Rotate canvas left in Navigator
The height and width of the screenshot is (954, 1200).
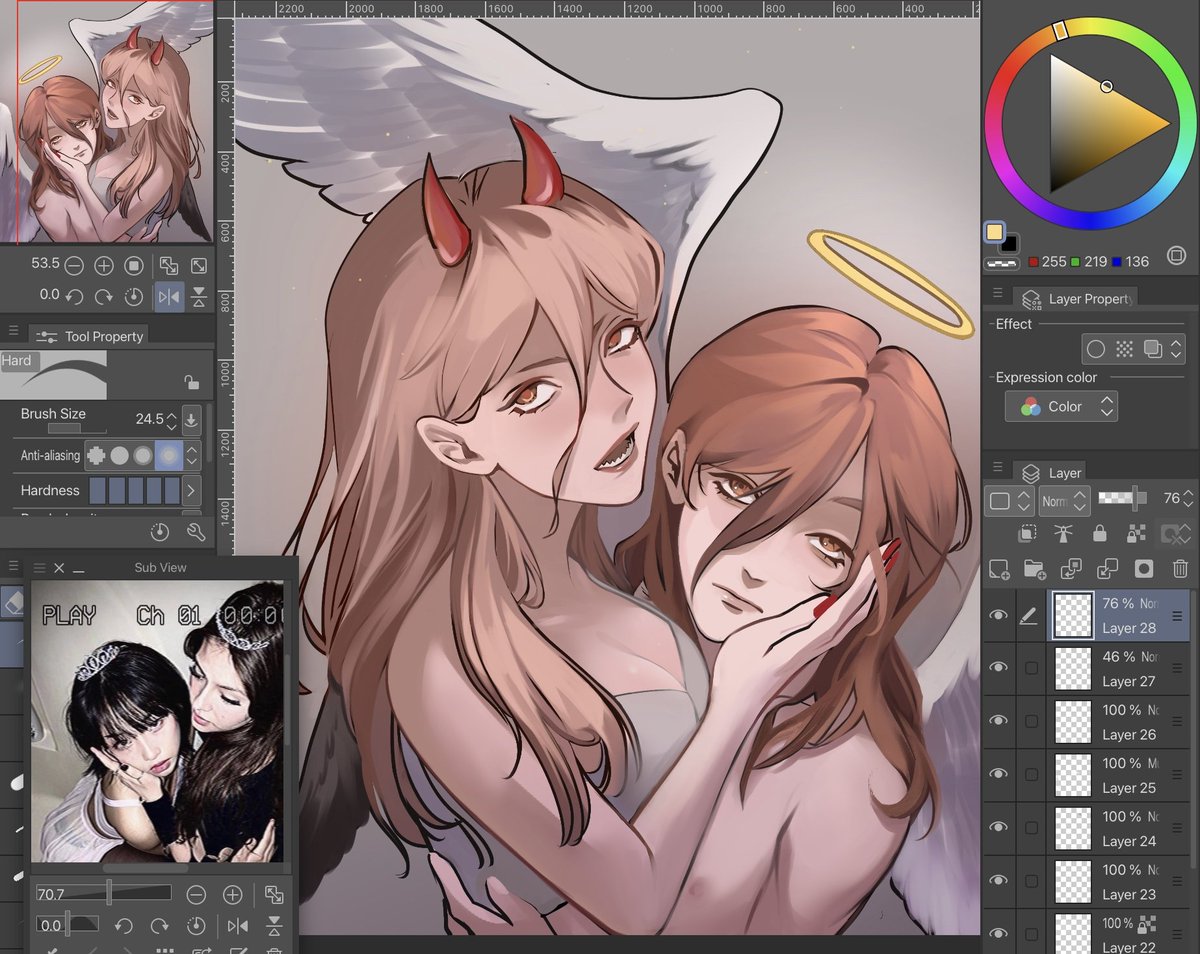[74, 296]
